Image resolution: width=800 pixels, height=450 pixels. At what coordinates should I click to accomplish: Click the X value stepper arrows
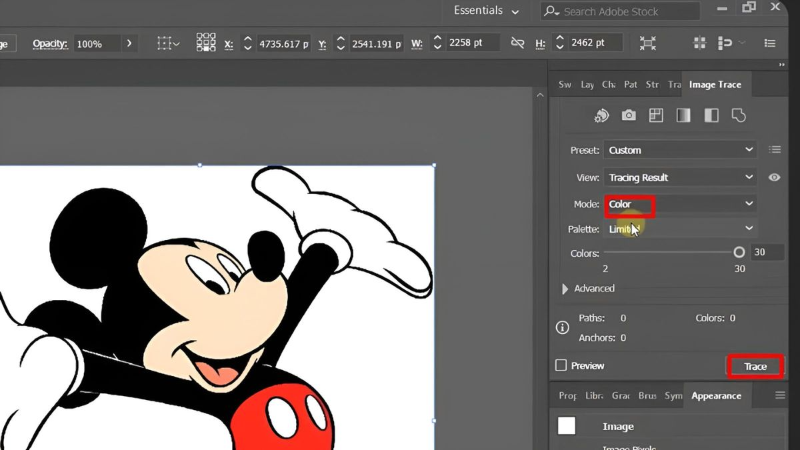click(x=247, y=43)
